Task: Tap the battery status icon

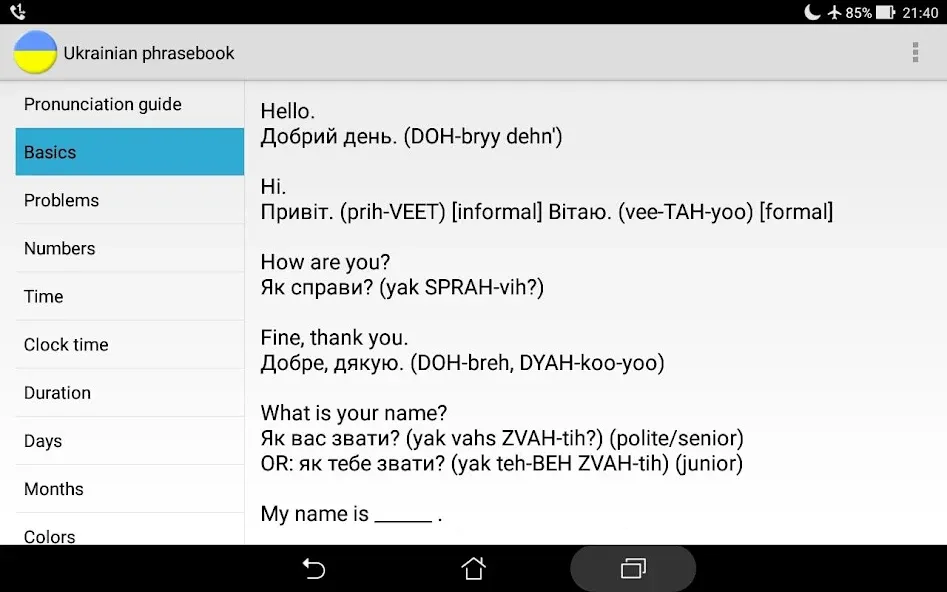Action: [885, 12]
